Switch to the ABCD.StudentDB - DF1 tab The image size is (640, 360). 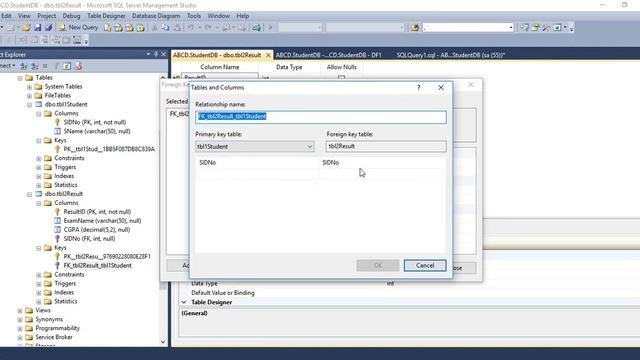tap(329, 55)
